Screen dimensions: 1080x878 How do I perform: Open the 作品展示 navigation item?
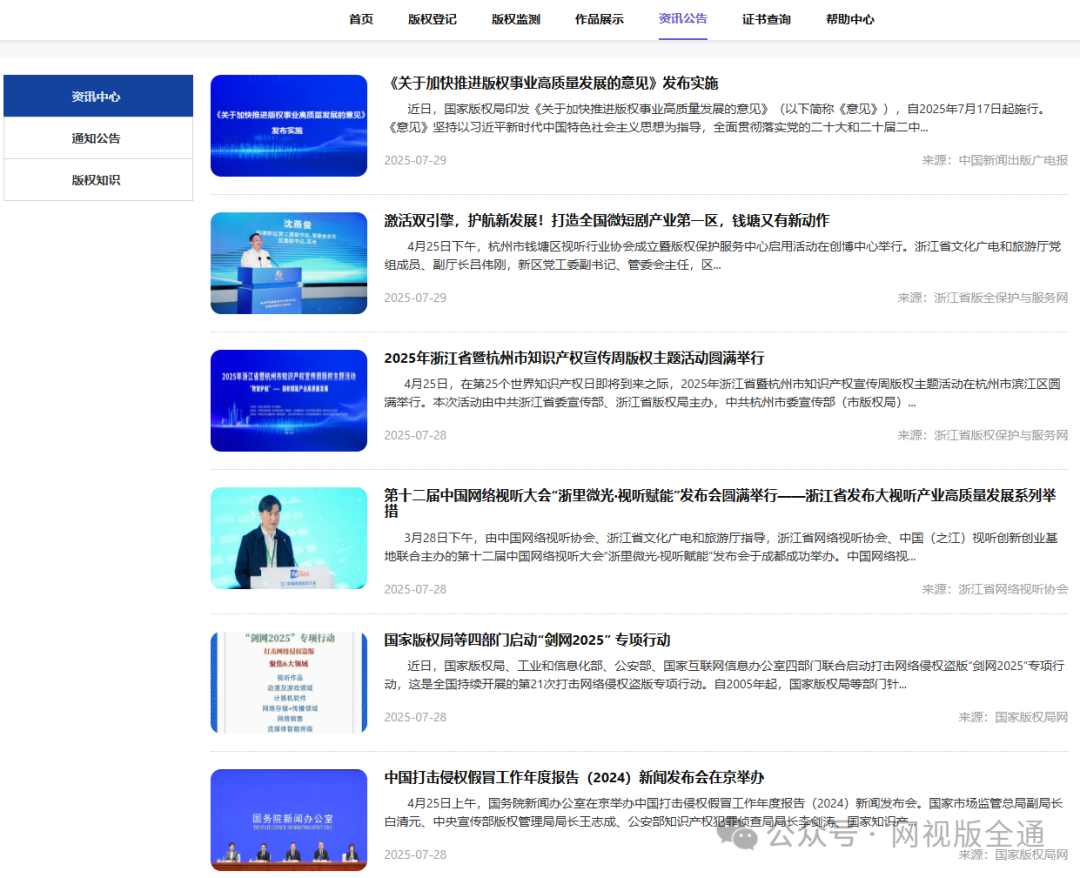click(599, 19)
